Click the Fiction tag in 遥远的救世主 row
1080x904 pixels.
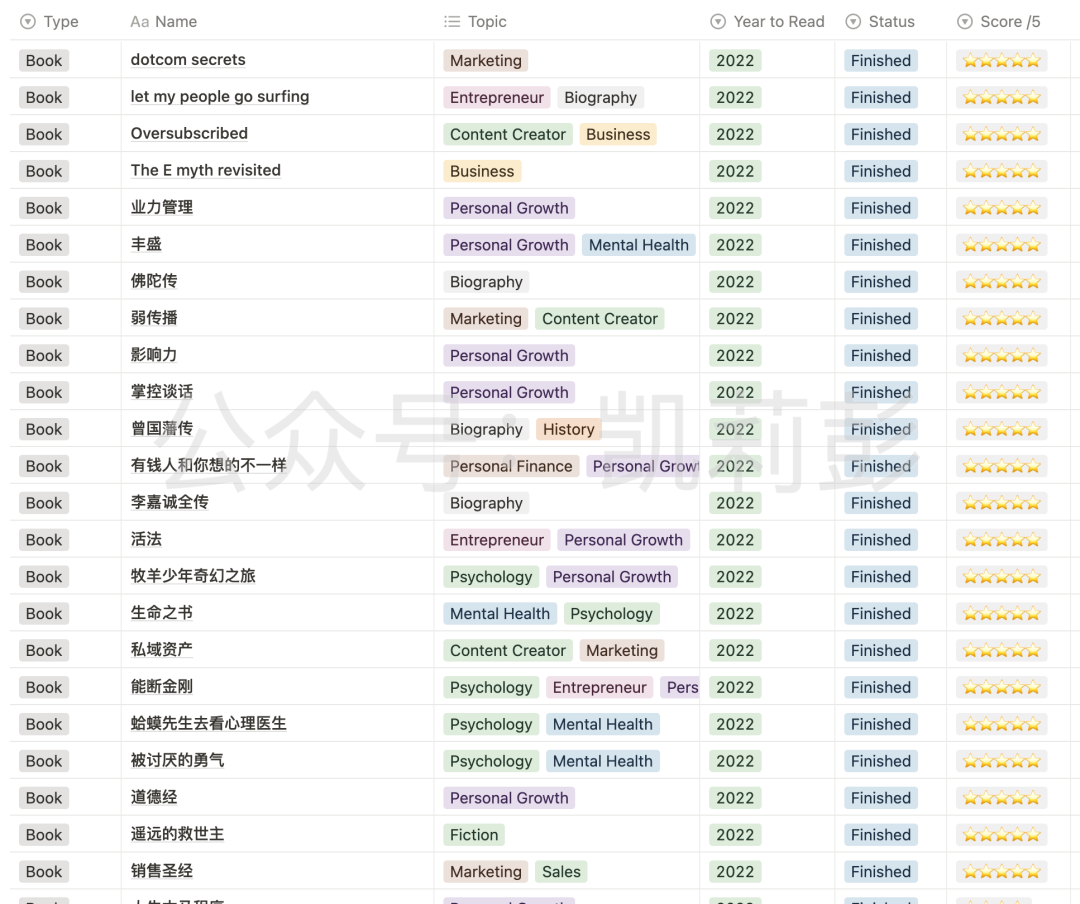tap(474, 834)
